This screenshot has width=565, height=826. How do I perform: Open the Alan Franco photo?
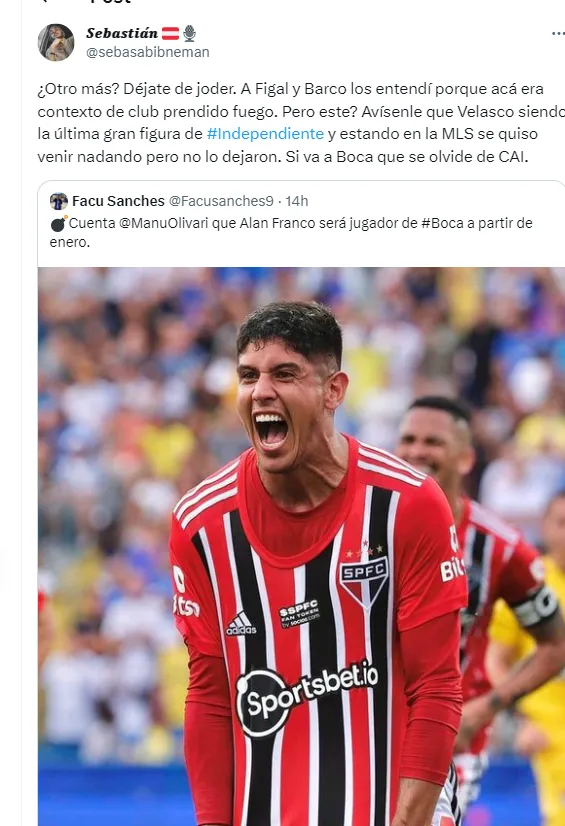301,546
